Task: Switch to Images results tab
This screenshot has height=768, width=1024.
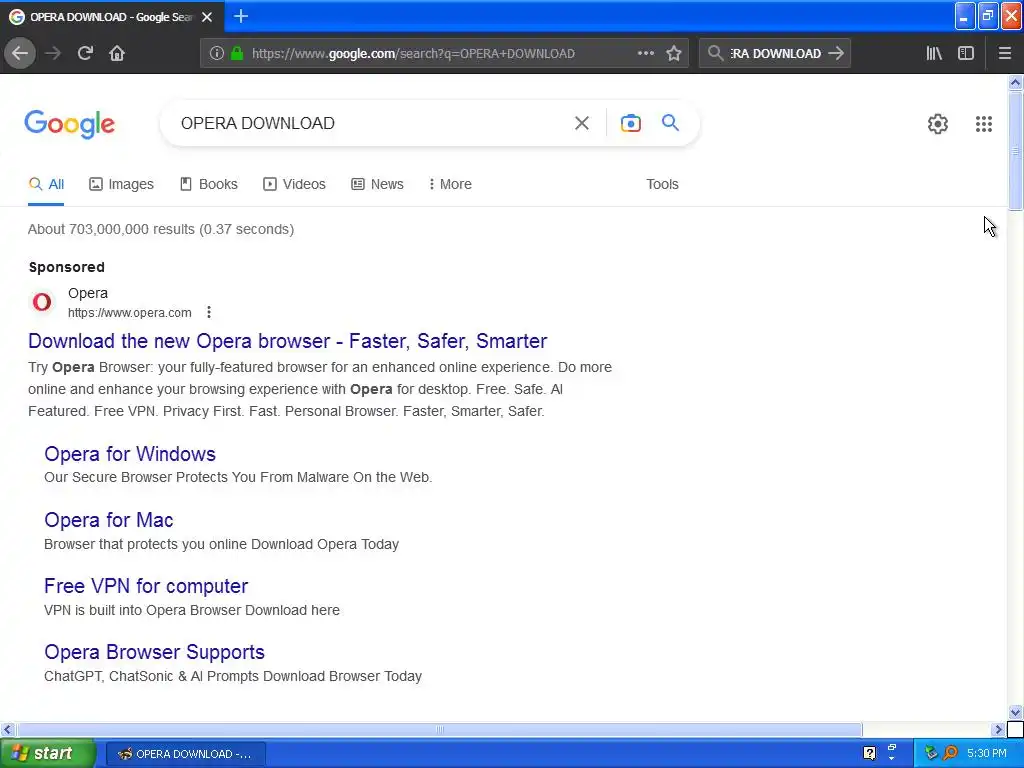Action: (x=121, y=184)
